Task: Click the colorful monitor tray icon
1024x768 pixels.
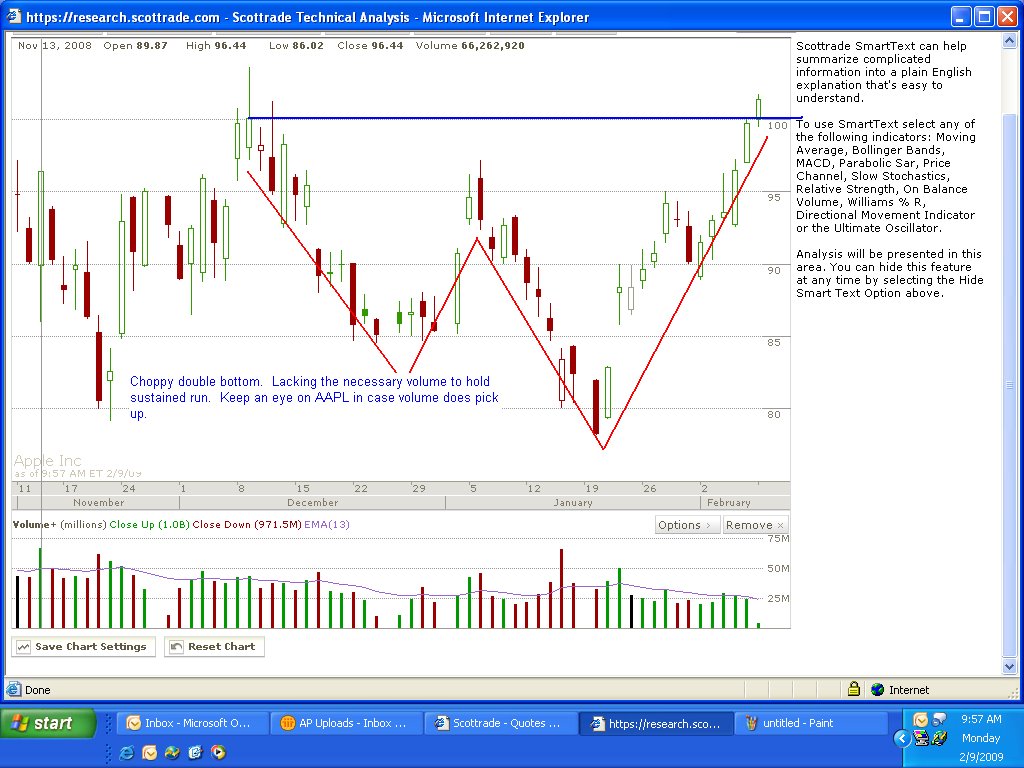Action: click(x=921, y=738)
